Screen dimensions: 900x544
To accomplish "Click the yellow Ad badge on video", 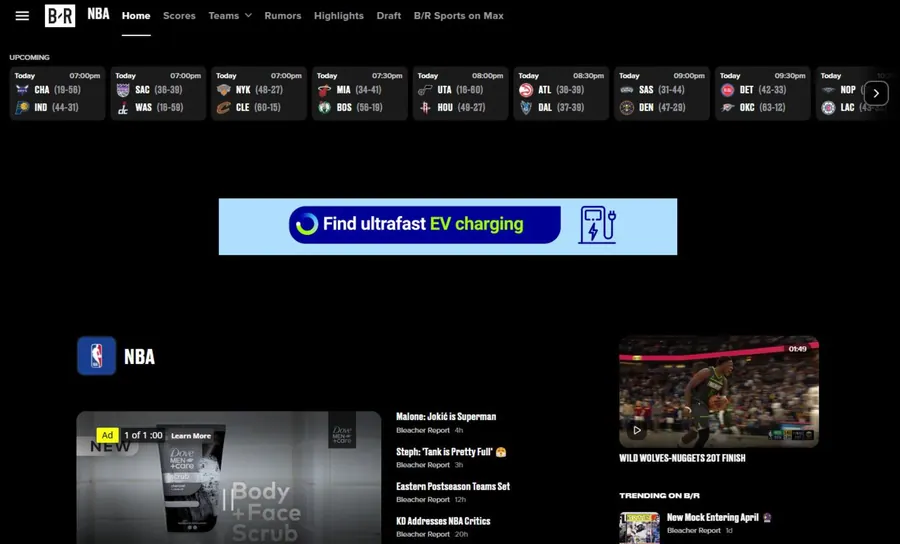I will click(x=107, y=435).
